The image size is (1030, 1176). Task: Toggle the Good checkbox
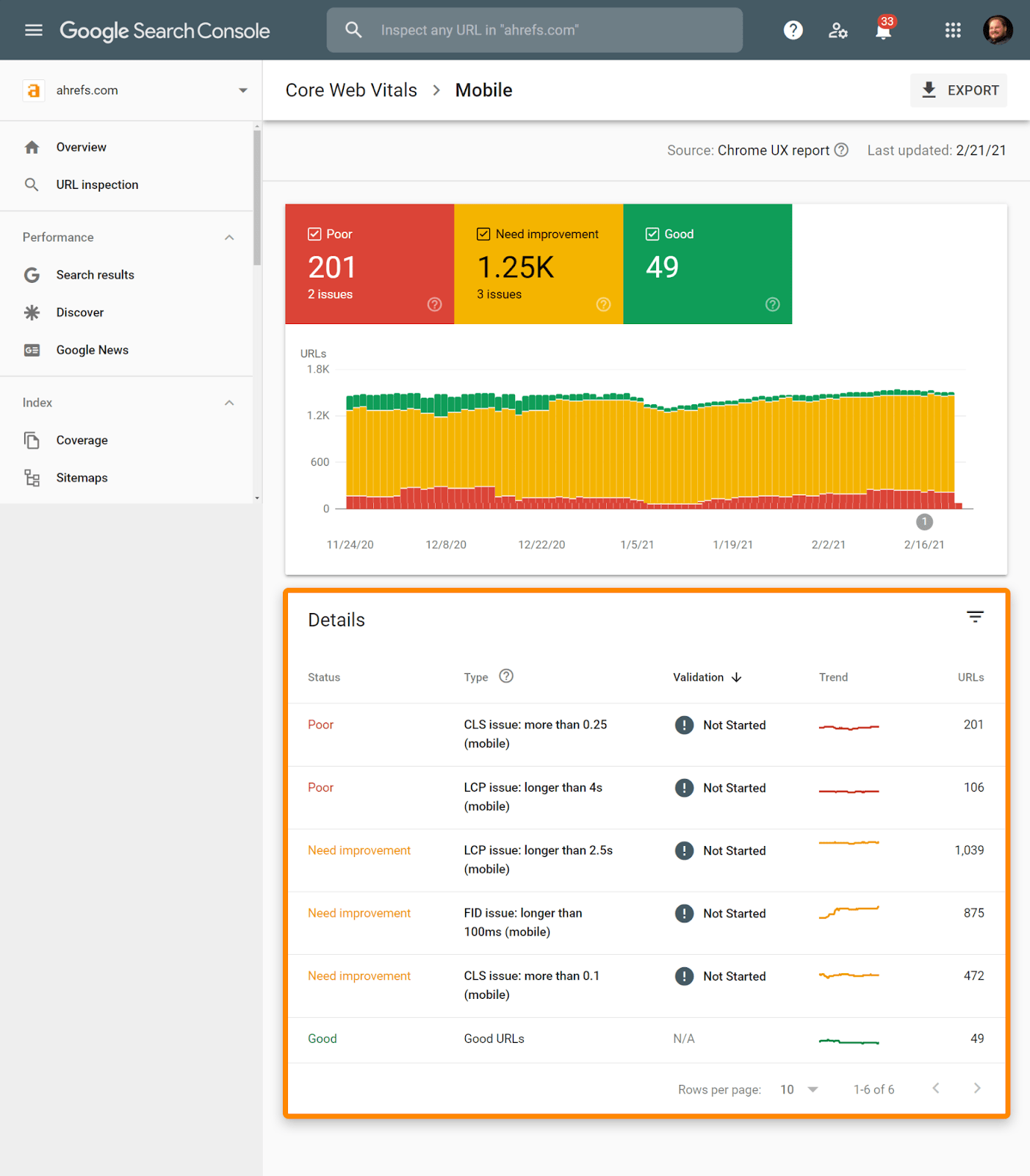pos(652,234)
